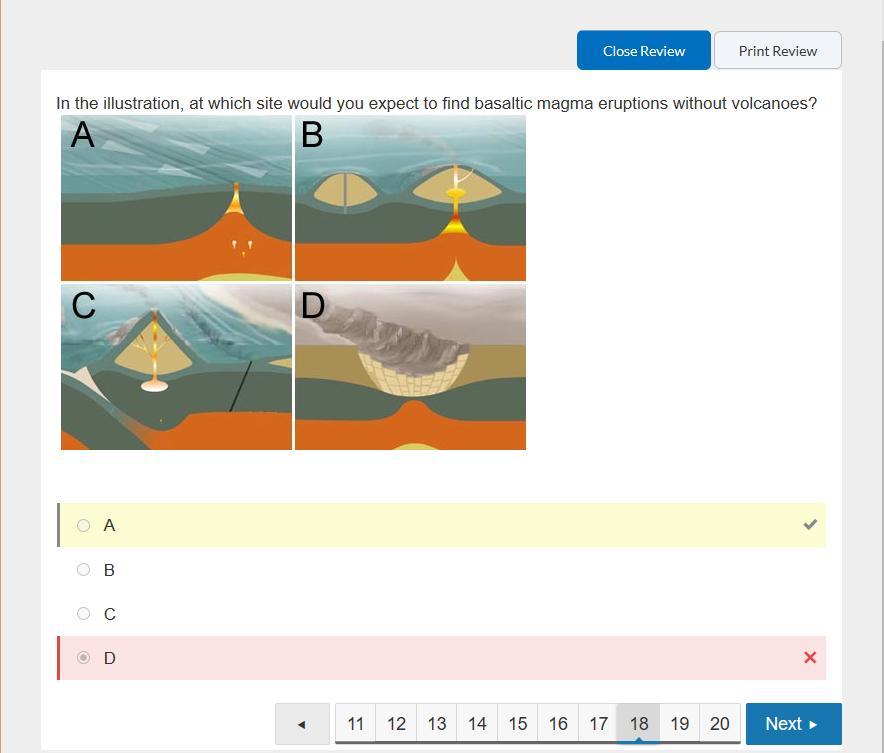Click the Close Review button
The height and width of the screenshot is (753, 884).
pos(643,51)
